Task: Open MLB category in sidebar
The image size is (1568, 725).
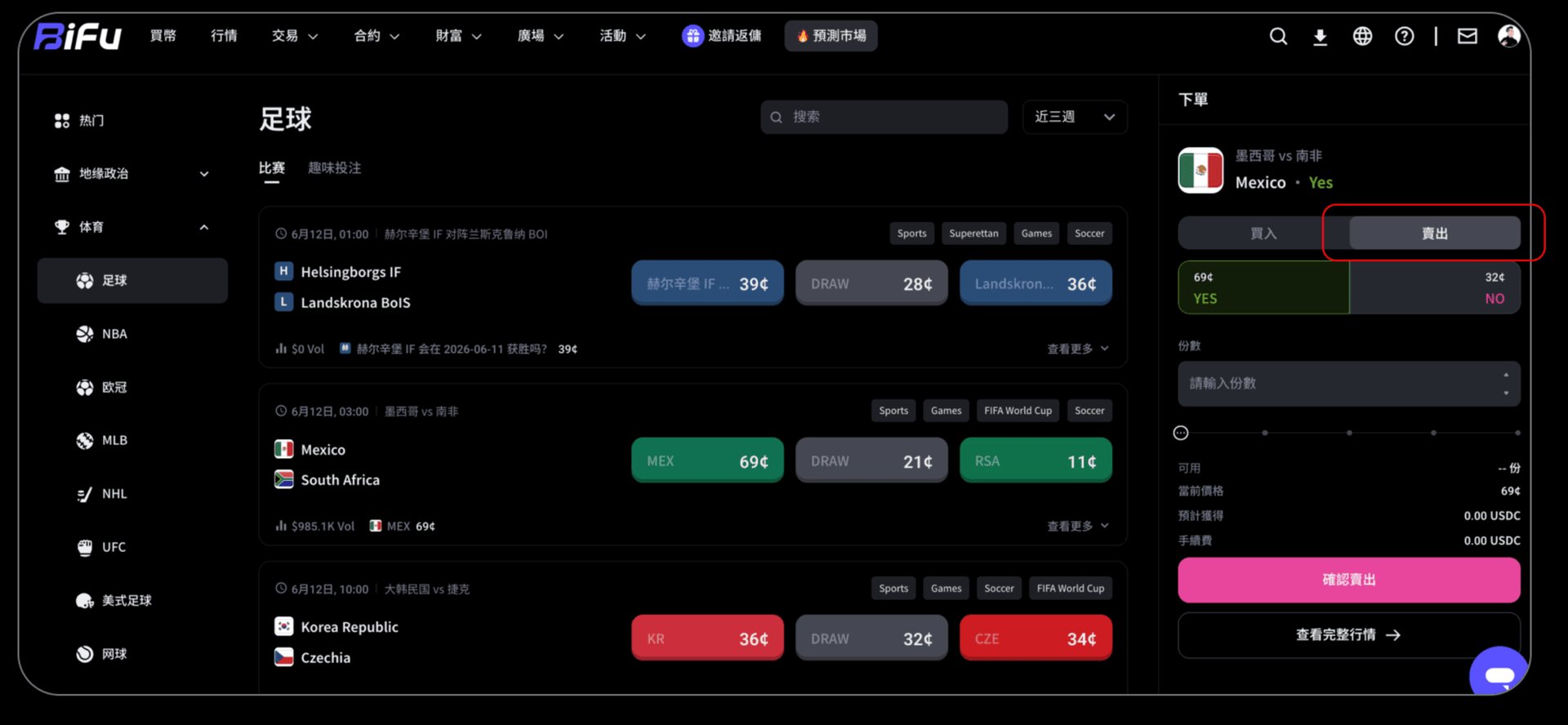Action: click(x=132, y=440)
